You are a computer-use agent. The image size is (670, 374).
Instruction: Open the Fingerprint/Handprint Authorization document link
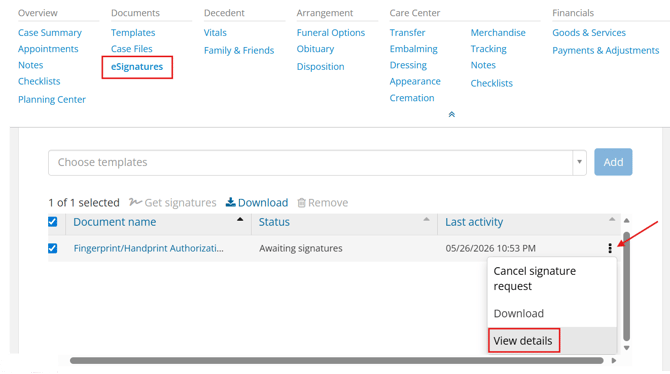point(149,248)
